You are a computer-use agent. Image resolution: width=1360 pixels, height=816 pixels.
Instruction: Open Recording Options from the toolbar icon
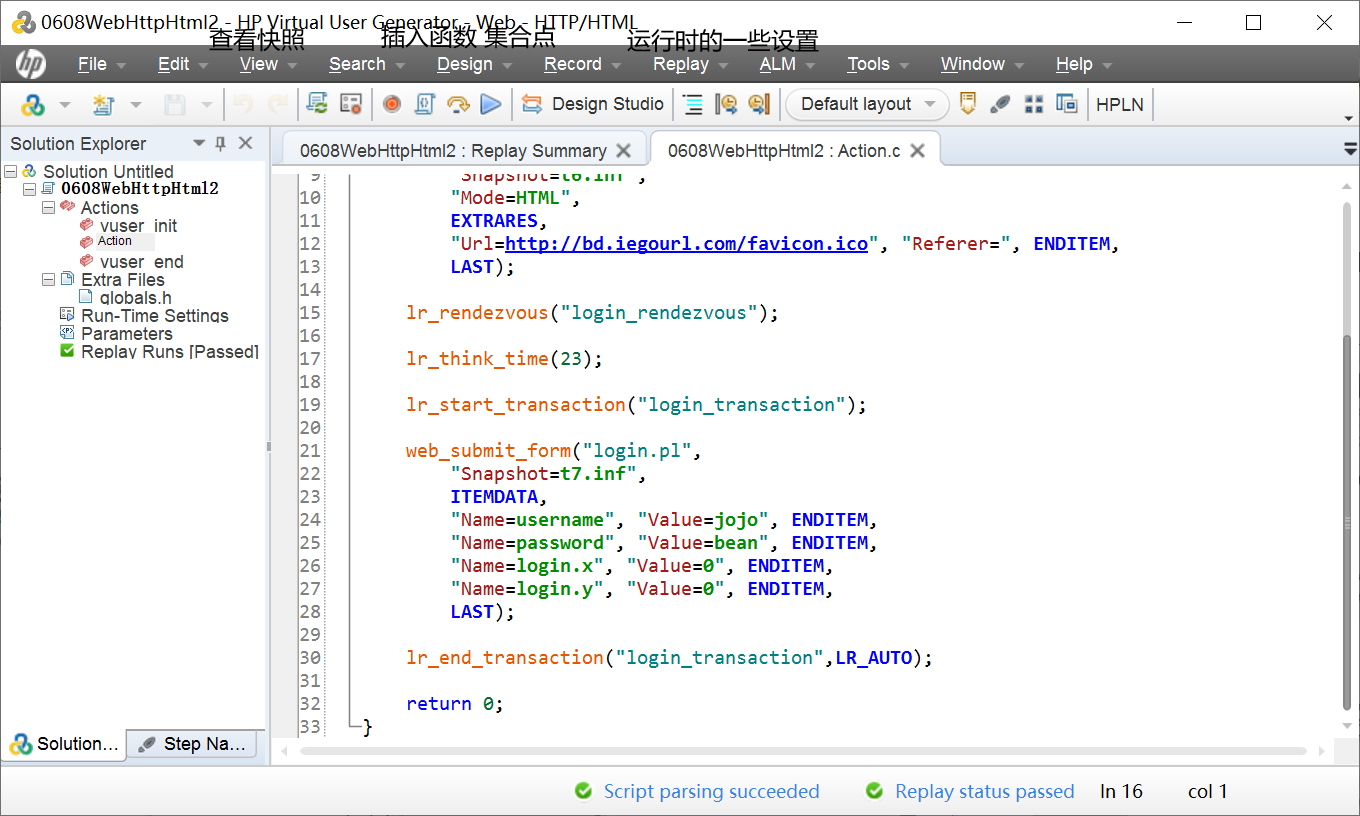350,104
